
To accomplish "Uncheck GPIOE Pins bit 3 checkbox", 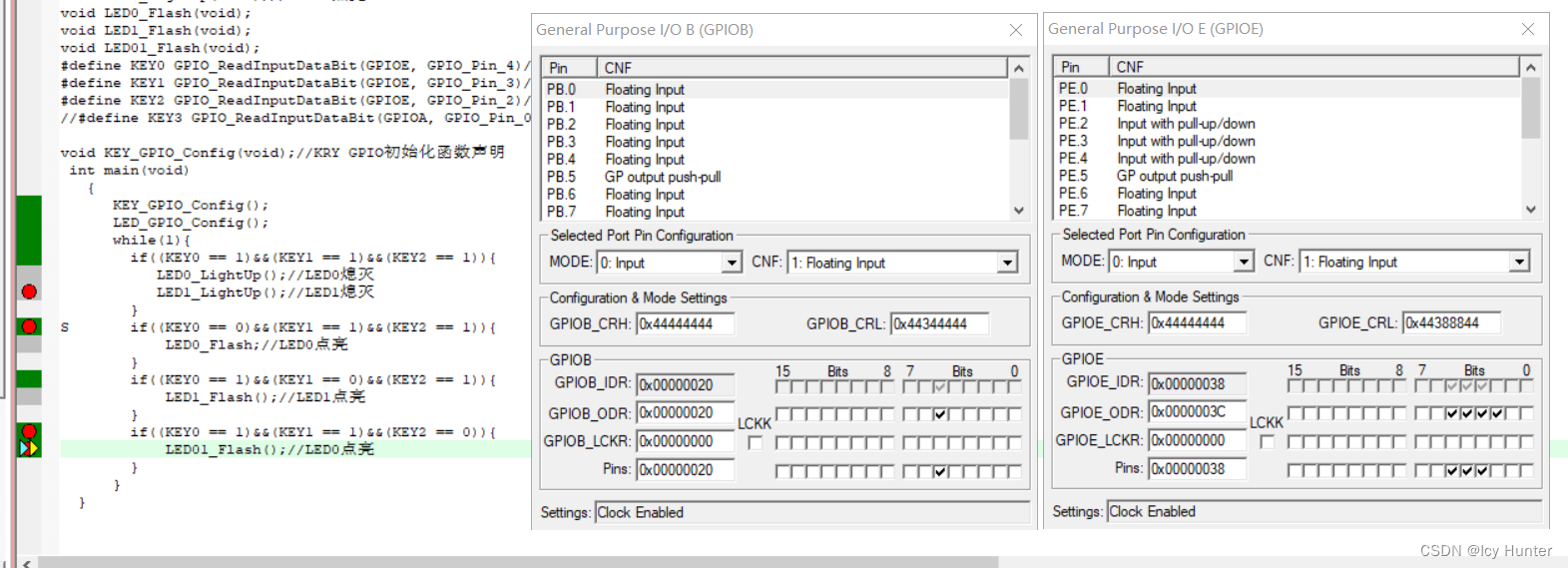I will 1482,470.
